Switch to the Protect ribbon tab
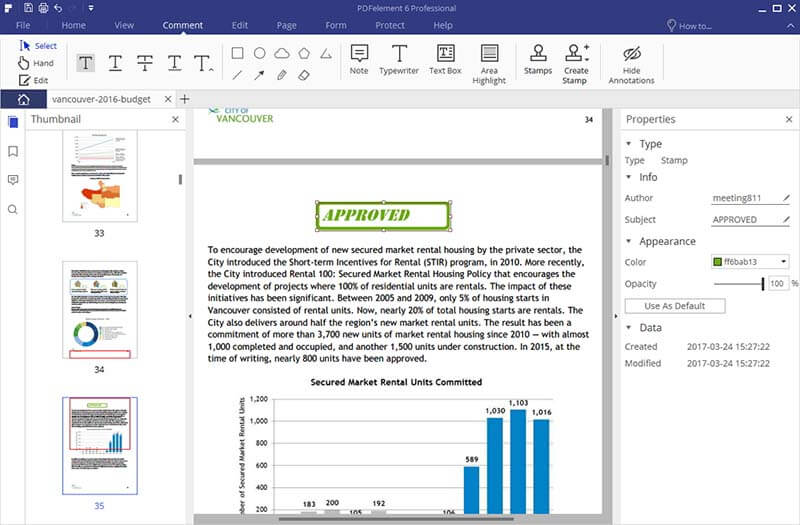 (x=390, y=25)
